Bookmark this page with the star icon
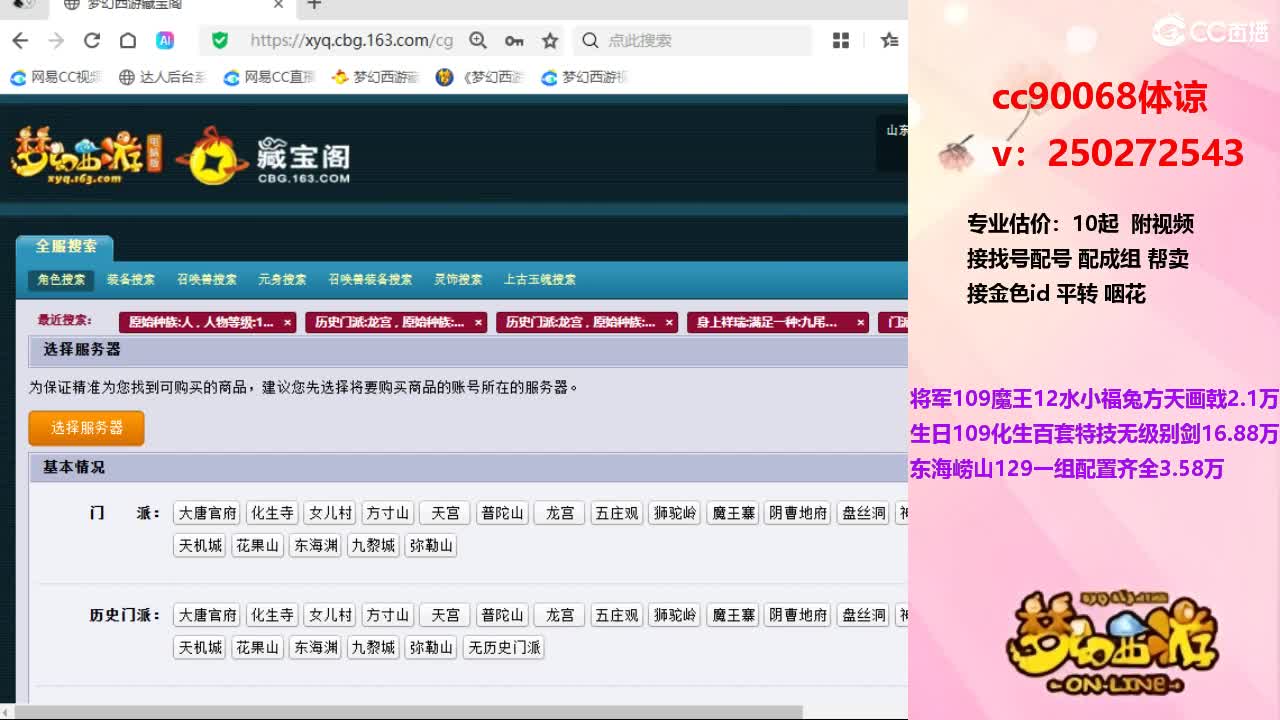 [x=550, y=40]
